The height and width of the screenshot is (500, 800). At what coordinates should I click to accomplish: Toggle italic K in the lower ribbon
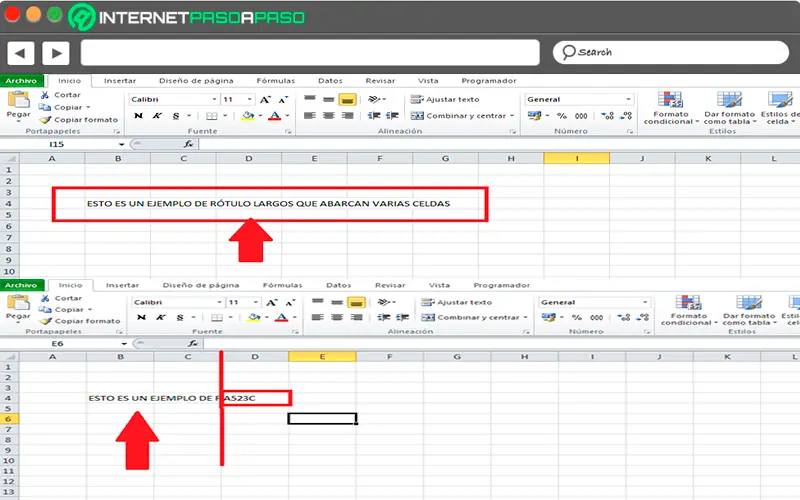click(x=161, y=317)
